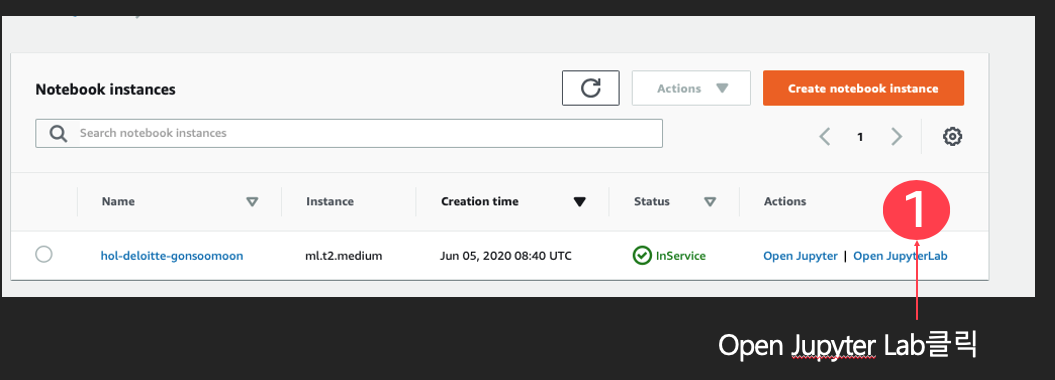Sort by Name column arrow
This screenshot has width=1055, height=380.
(252, 202)
